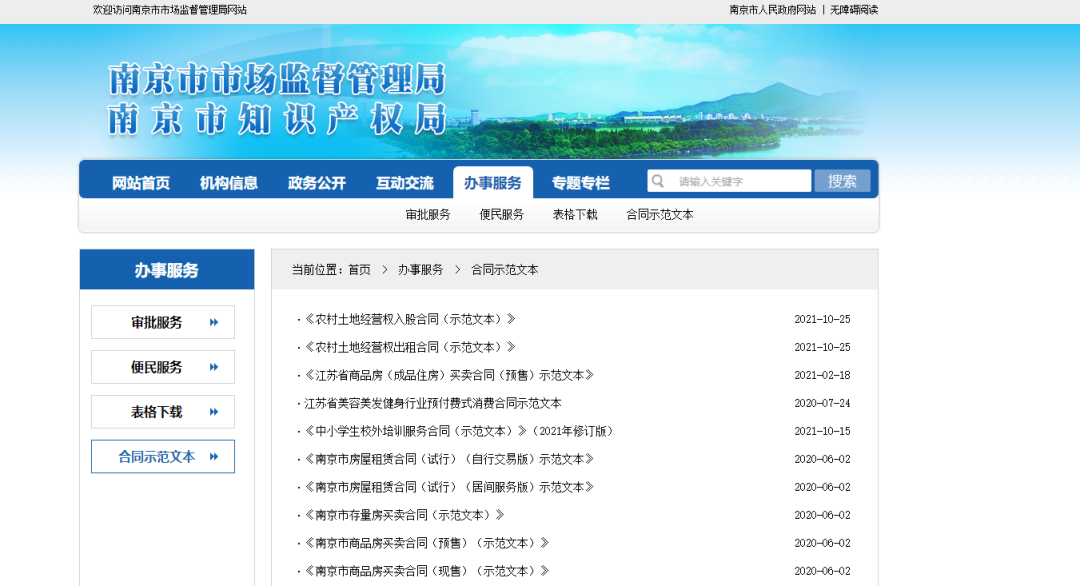Viewport: 1080px width, 586px height.
Task: Click the magnifier icon in search box
Action: click(x=658, y=181)
